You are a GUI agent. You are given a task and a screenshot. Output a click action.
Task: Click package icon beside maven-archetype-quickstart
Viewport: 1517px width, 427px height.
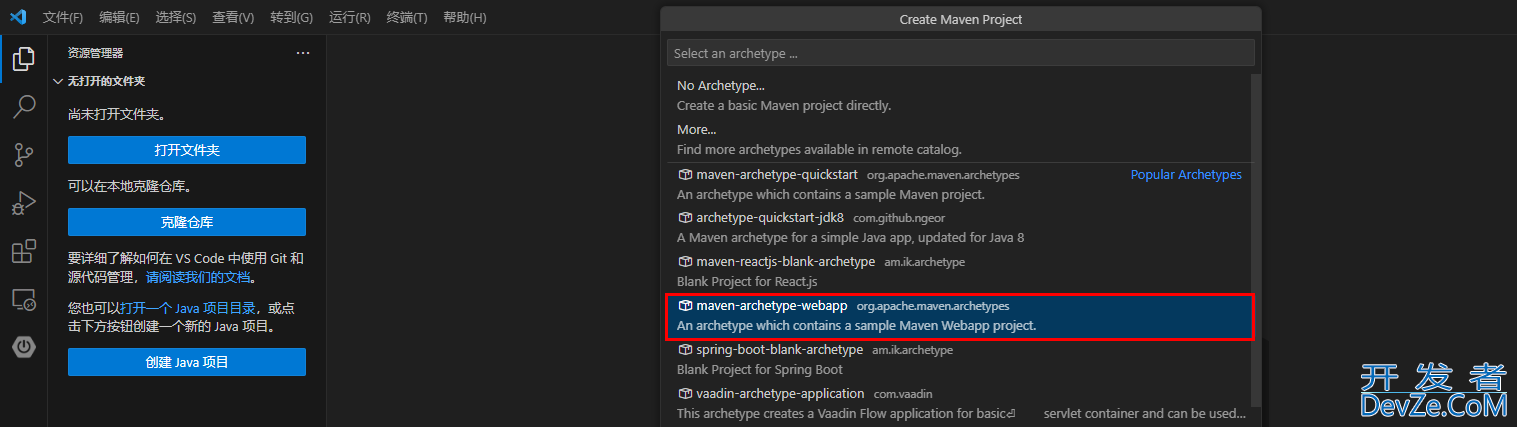[685, 174]
